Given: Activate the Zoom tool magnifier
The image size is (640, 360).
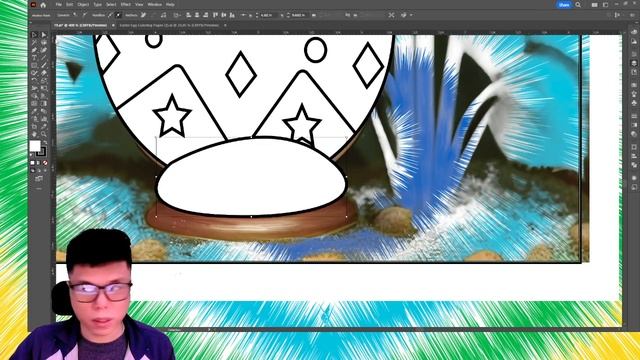Looking at the screenshot, I should 44,134.
